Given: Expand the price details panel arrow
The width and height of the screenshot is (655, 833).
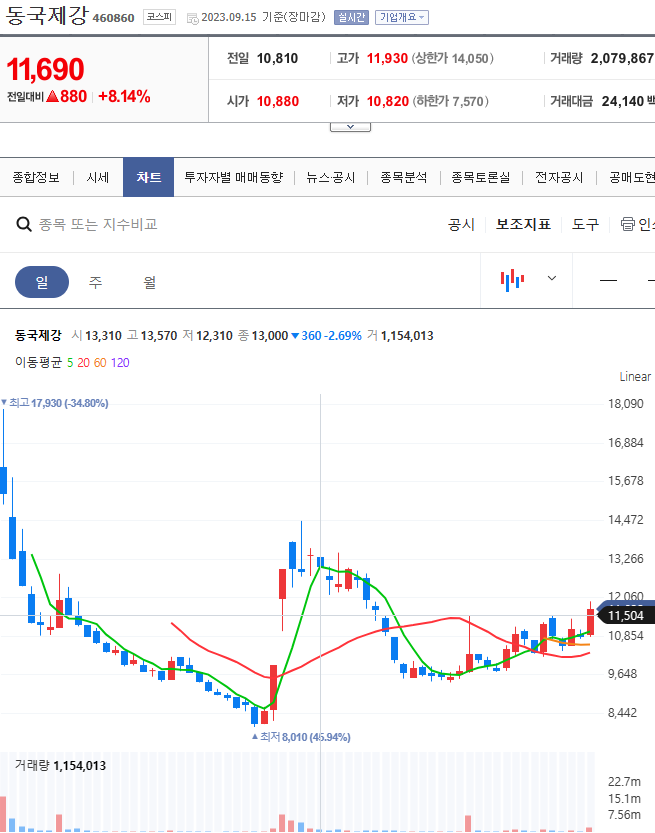Looking at the screenshot, I should click(x=350, y=127).
